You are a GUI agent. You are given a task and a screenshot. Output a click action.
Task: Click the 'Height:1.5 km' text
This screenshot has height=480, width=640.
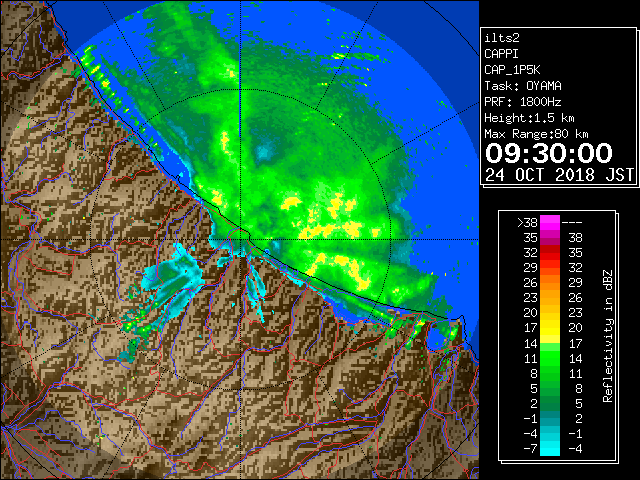(x=529, y=118)
